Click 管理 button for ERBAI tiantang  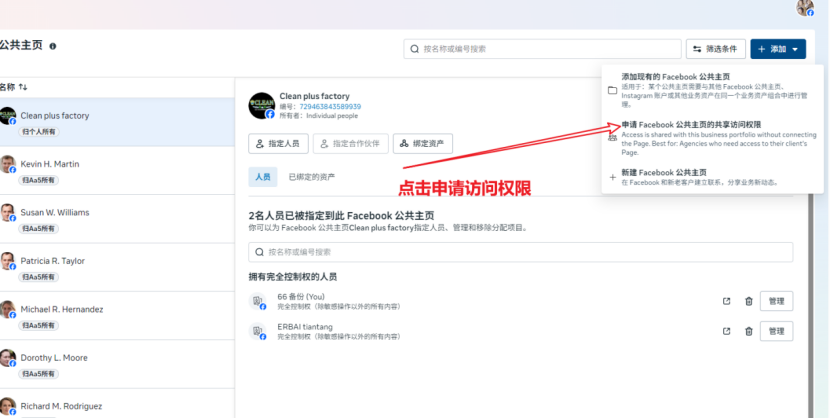click(x=777, y=331)
